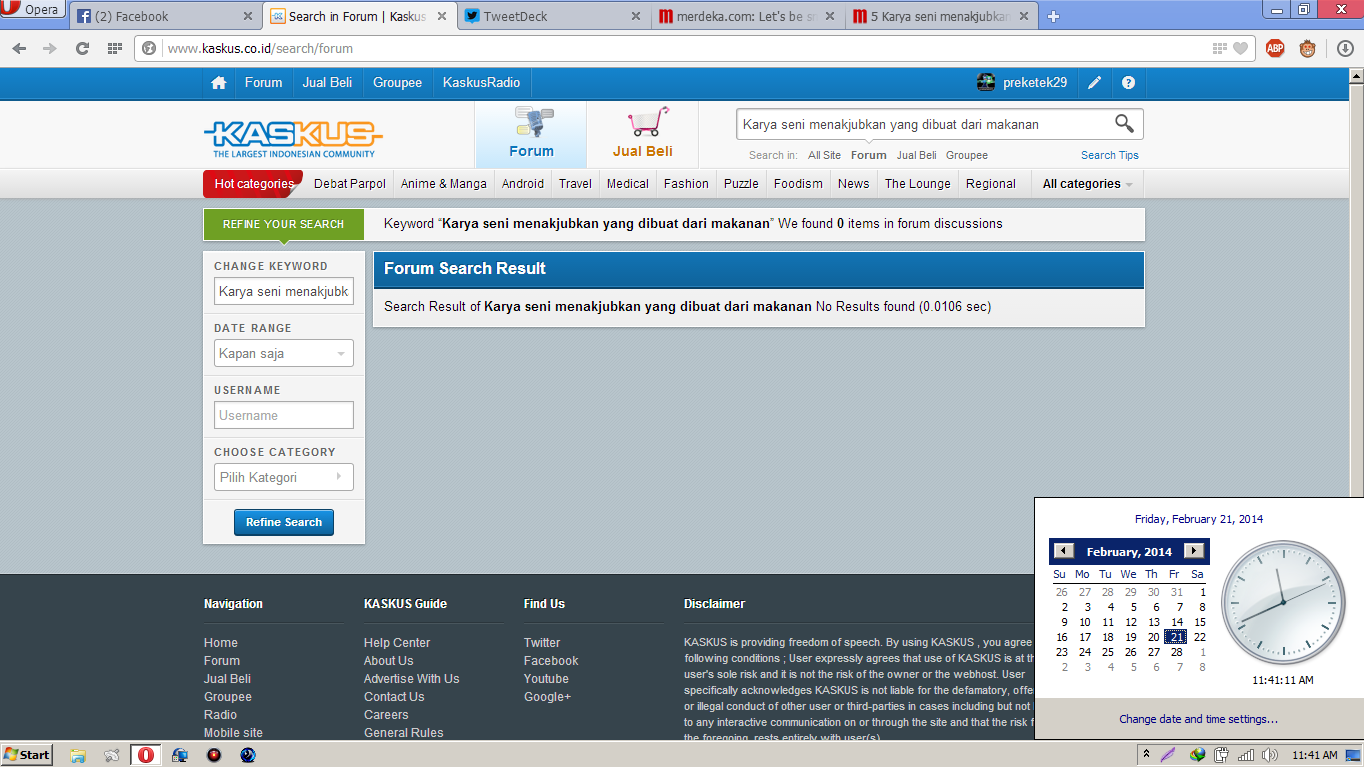This screenshot has width=1364, height=767.
Task: Open the 'The Lounge' category
Action: (917, 184)
